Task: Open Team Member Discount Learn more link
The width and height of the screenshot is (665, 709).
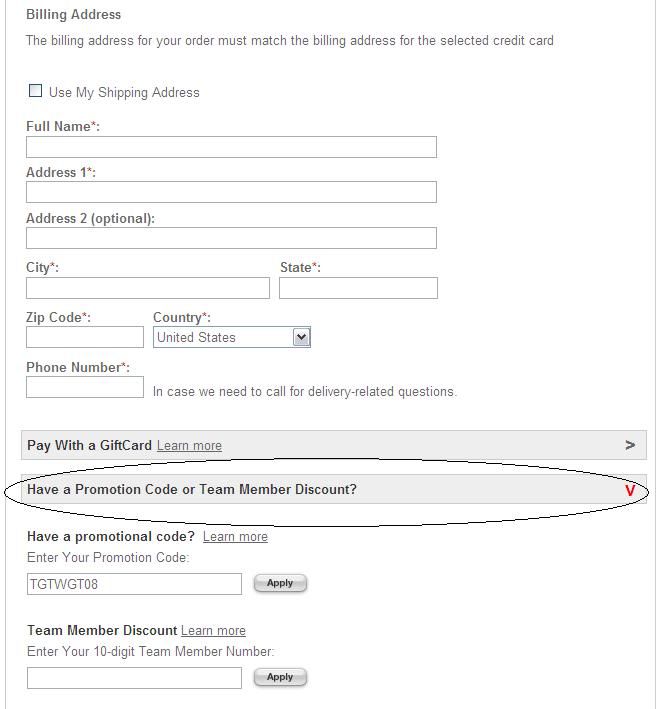Action: pyautogui.click(x=213, y=630)
